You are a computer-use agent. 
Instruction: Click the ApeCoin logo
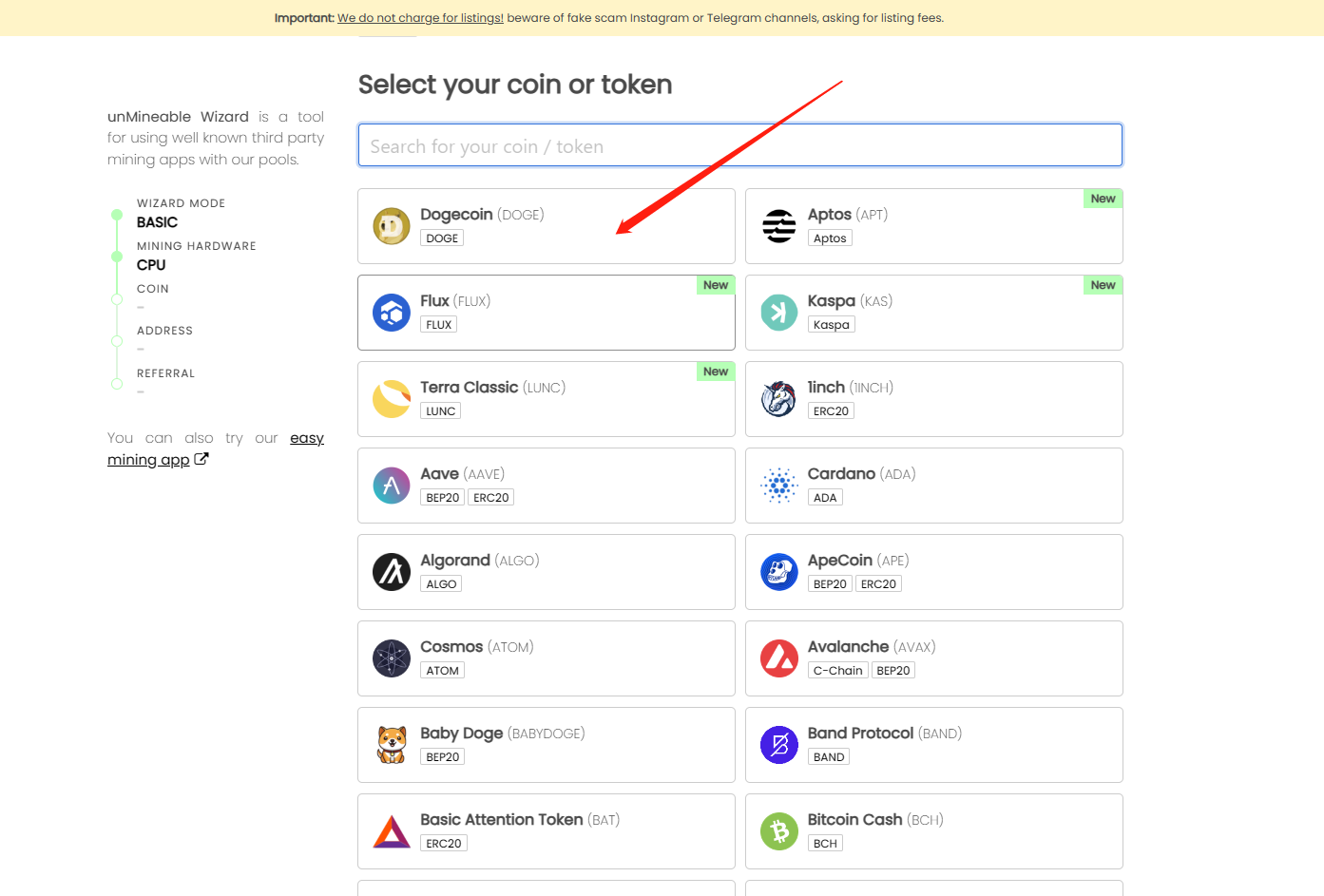(x=779, y=572)
